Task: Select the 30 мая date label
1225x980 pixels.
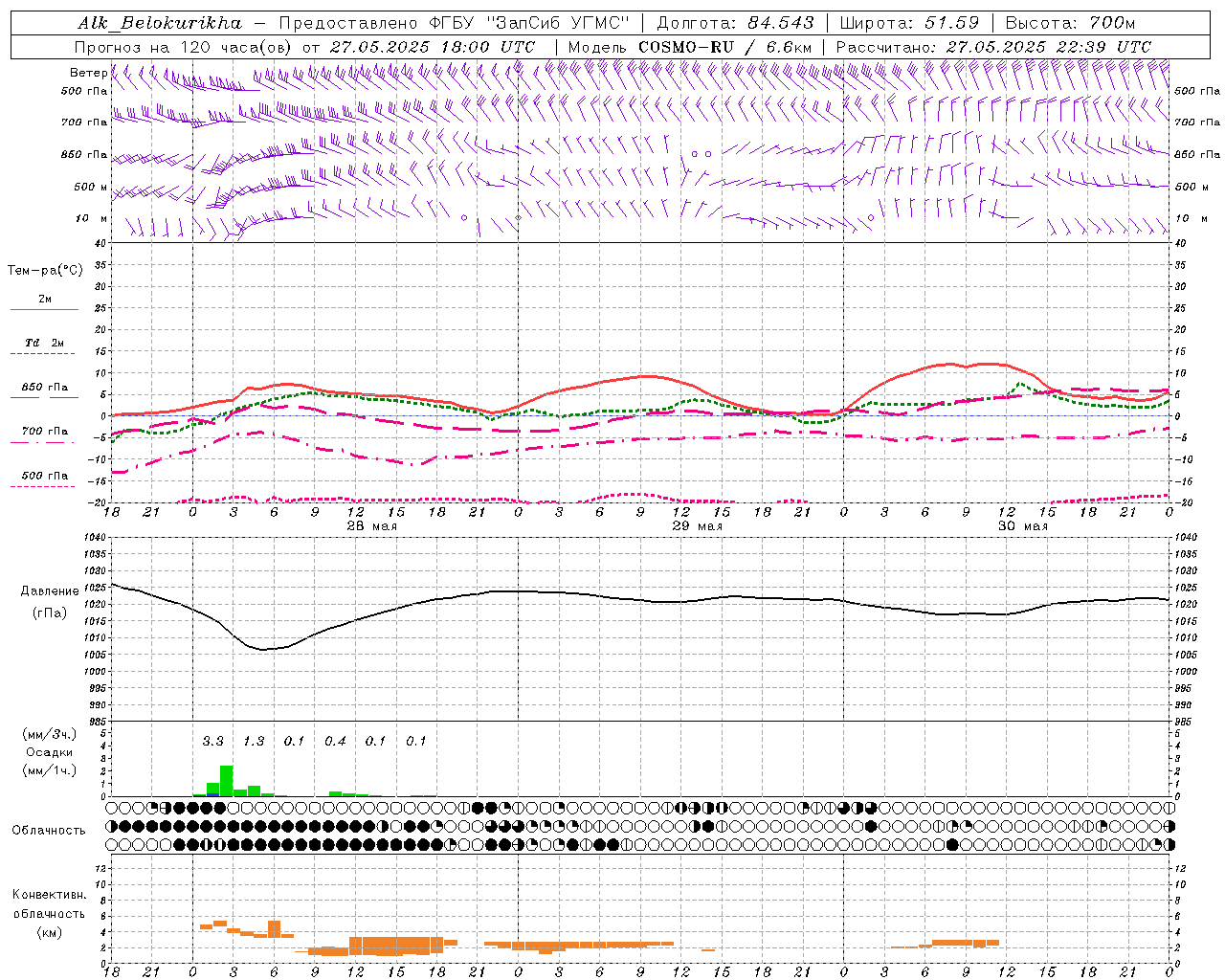Action: coord(1022,526)
